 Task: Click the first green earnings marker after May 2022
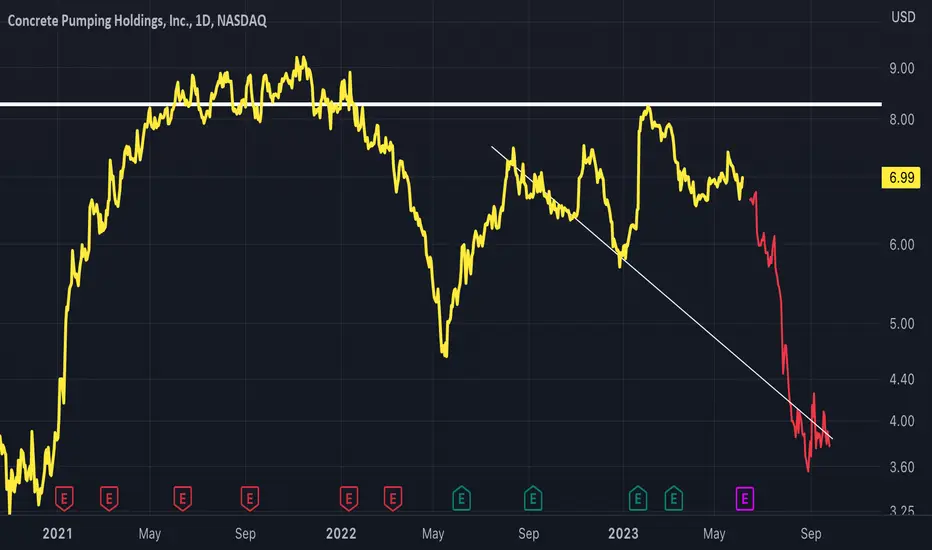[x=462, y=498]
